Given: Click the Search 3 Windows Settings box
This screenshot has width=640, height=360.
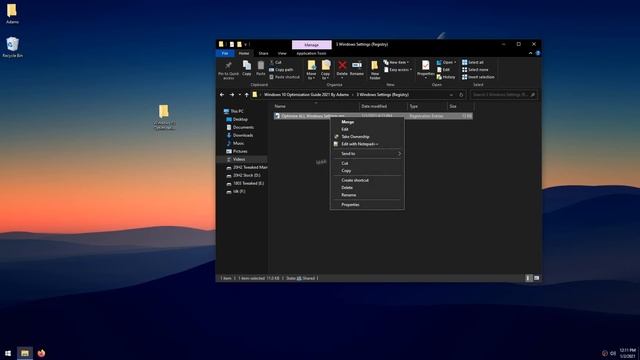Looking at the screenshot, I should point(503,95).
